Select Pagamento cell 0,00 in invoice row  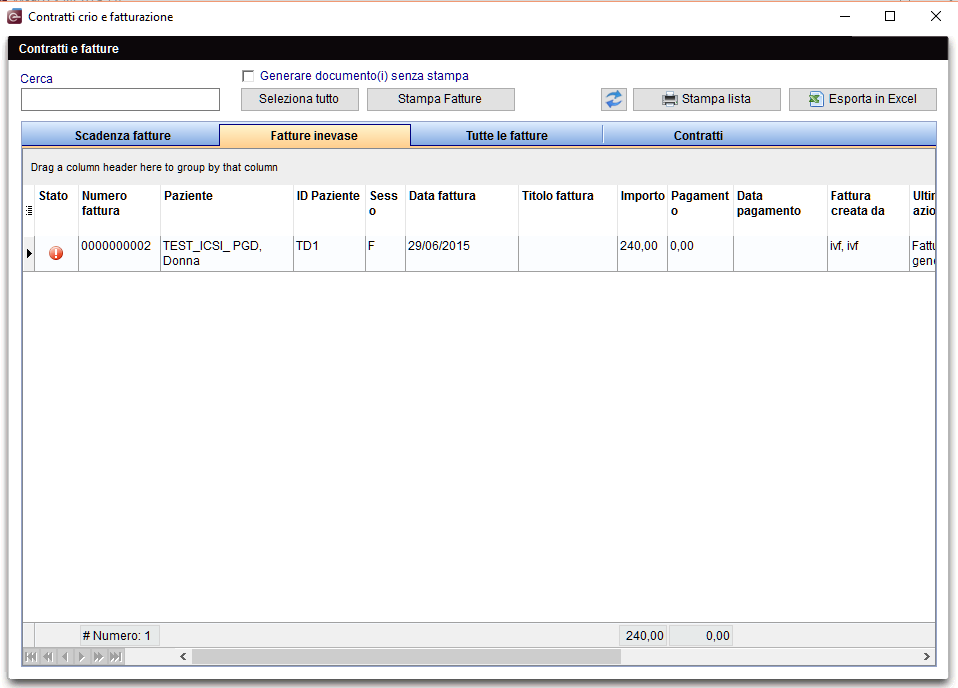700,253
